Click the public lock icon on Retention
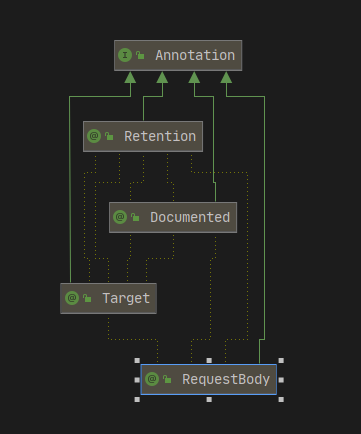361x434 pixels. coord(109,136)
